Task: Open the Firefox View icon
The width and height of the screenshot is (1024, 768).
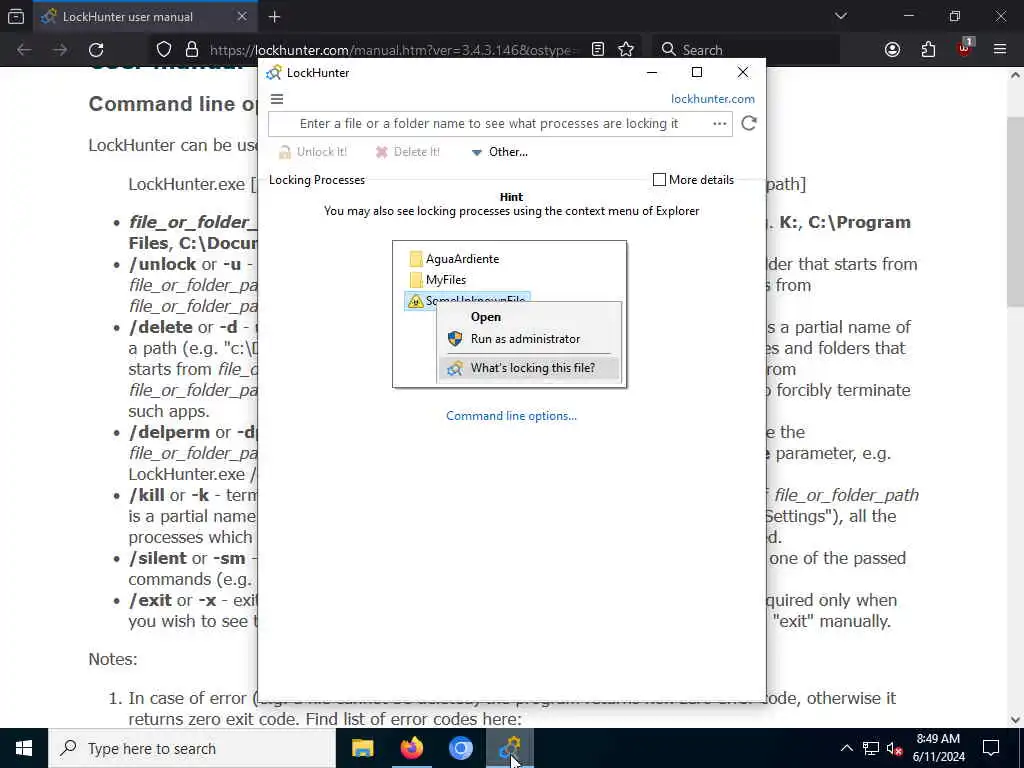Action: coord(16,17)
